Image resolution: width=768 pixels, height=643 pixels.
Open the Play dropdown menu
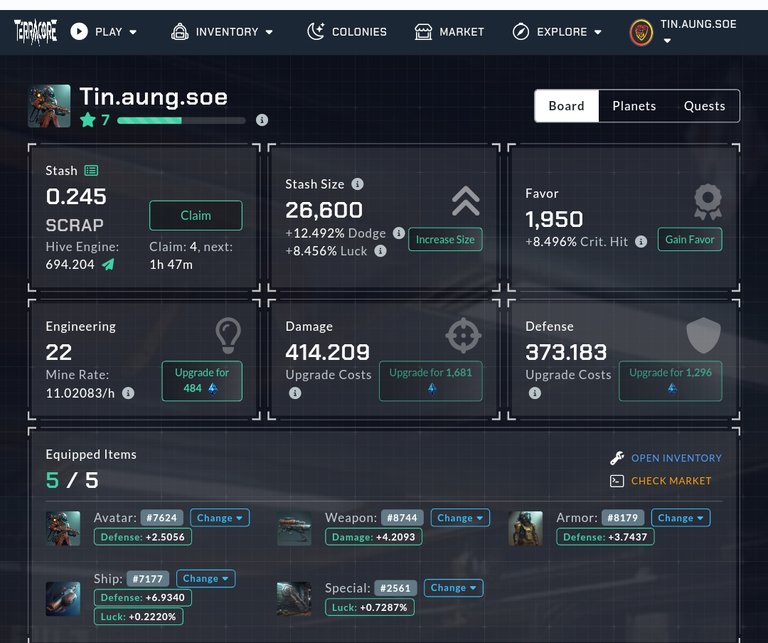point(103,32)
